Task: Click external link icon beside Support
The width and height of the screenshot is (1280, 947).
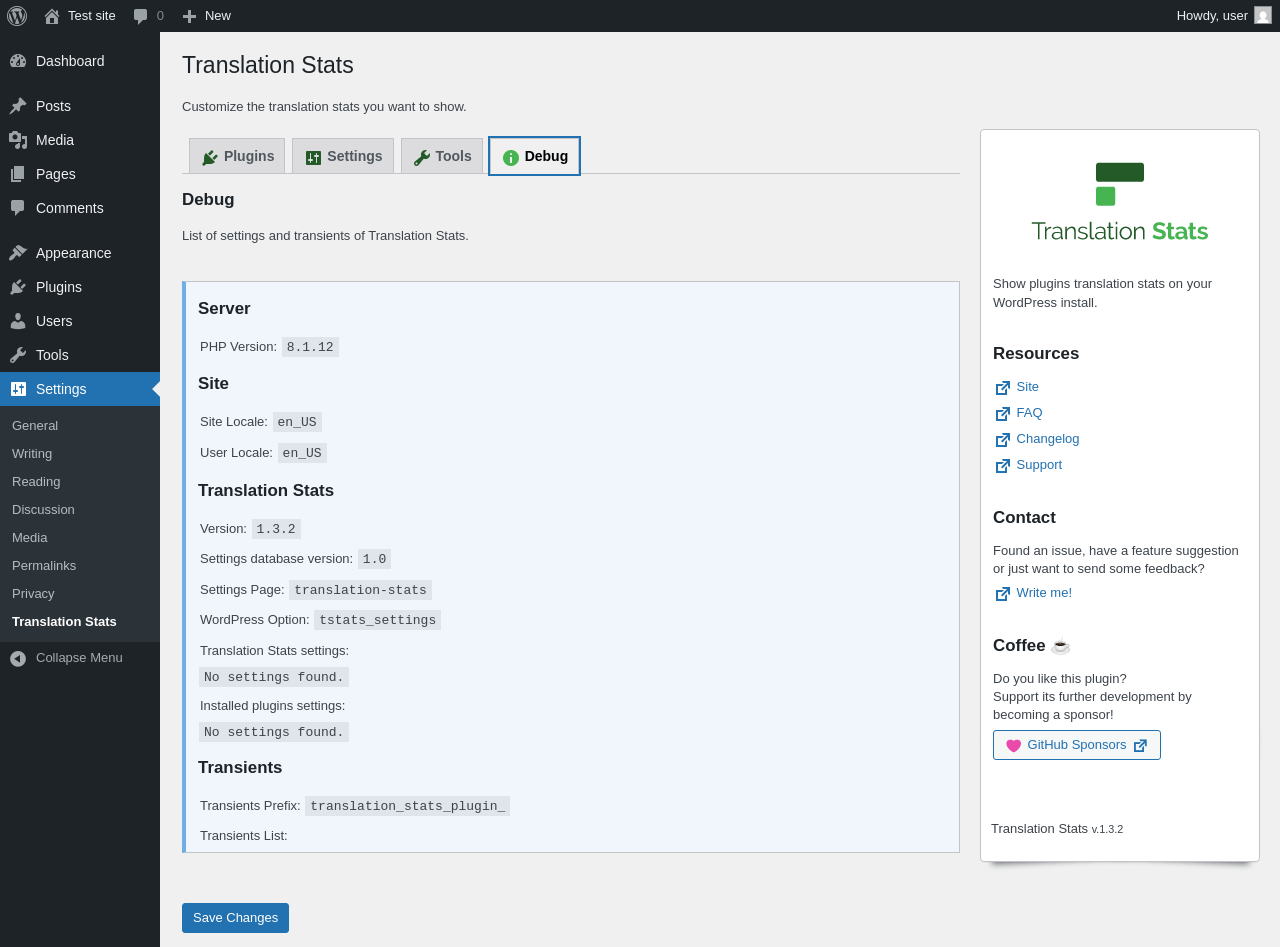Action: (x=1003, y=466)
